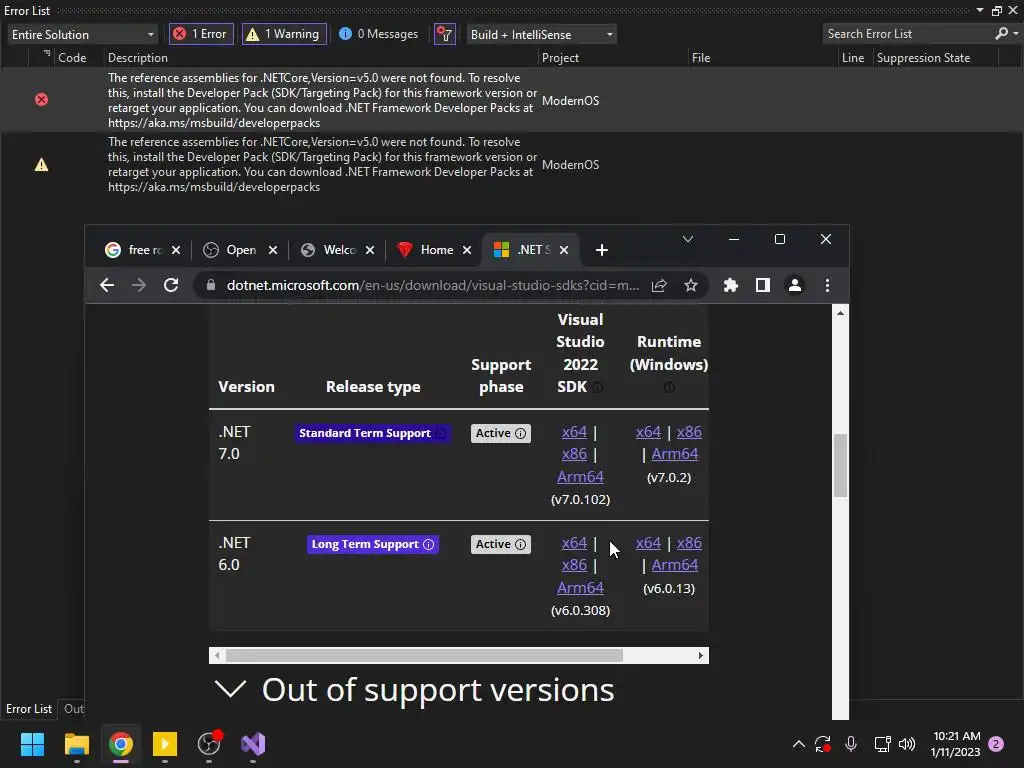Go back in Chrome
The image size is (1024, 768).
[107, 285]
